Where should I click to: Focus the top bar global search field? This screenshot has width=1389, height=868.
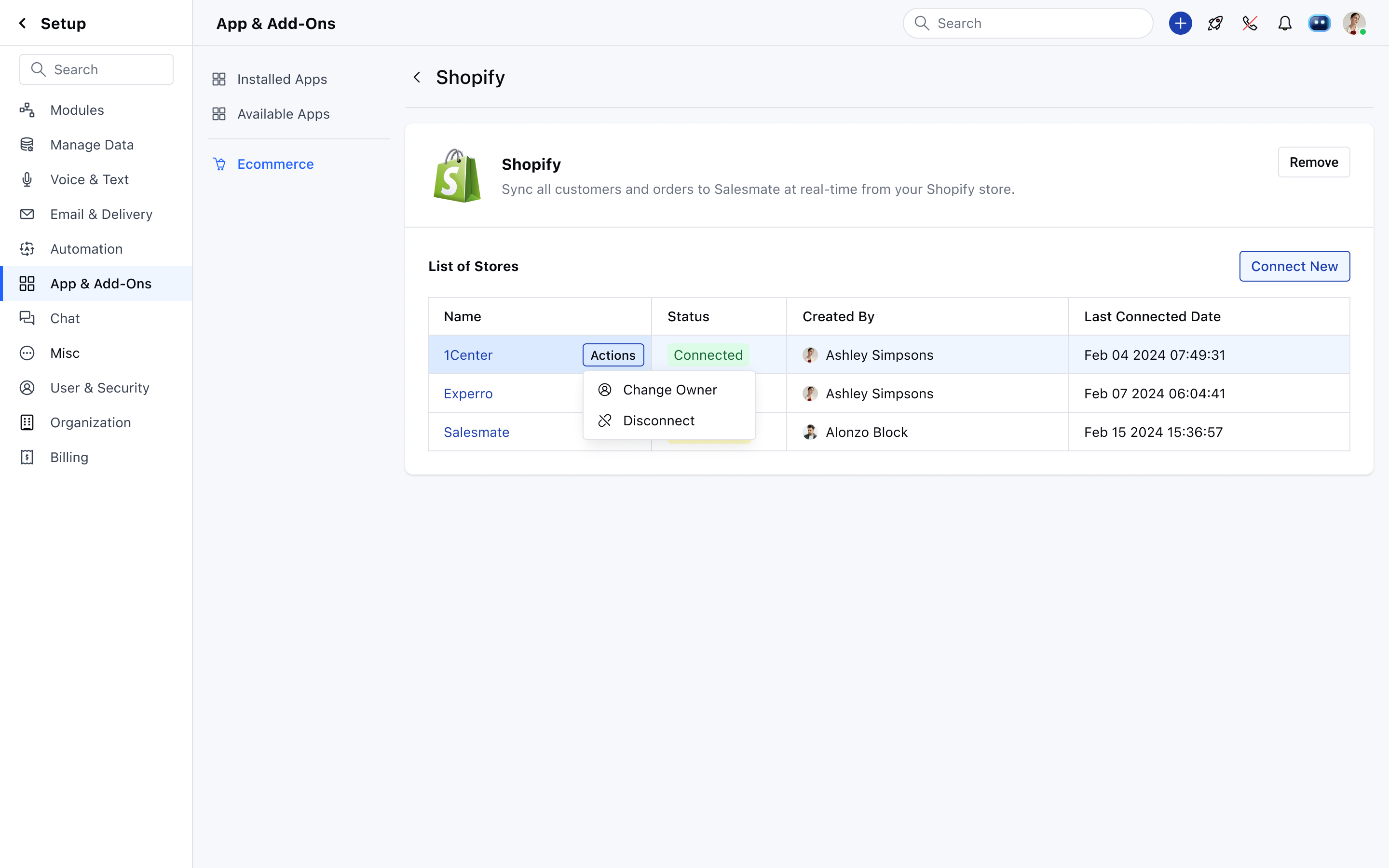click(1027, 23)
